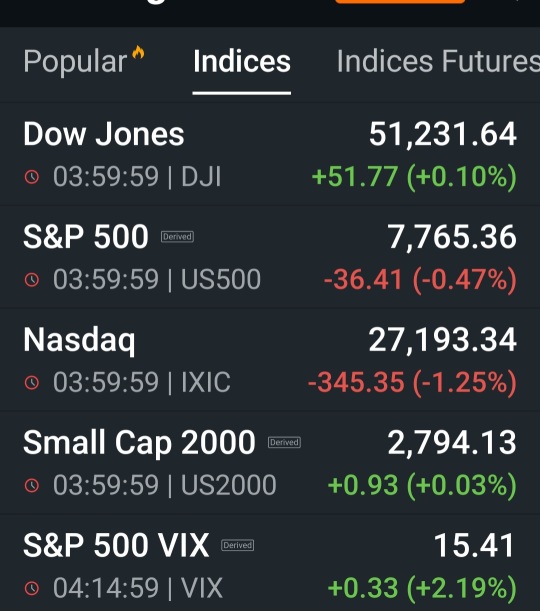Click the Derived badge beside S&P 500 VIX
Image resolution: width=540 pixels, height=611 pixels.
pyautogui.click(x=237, y=545)
